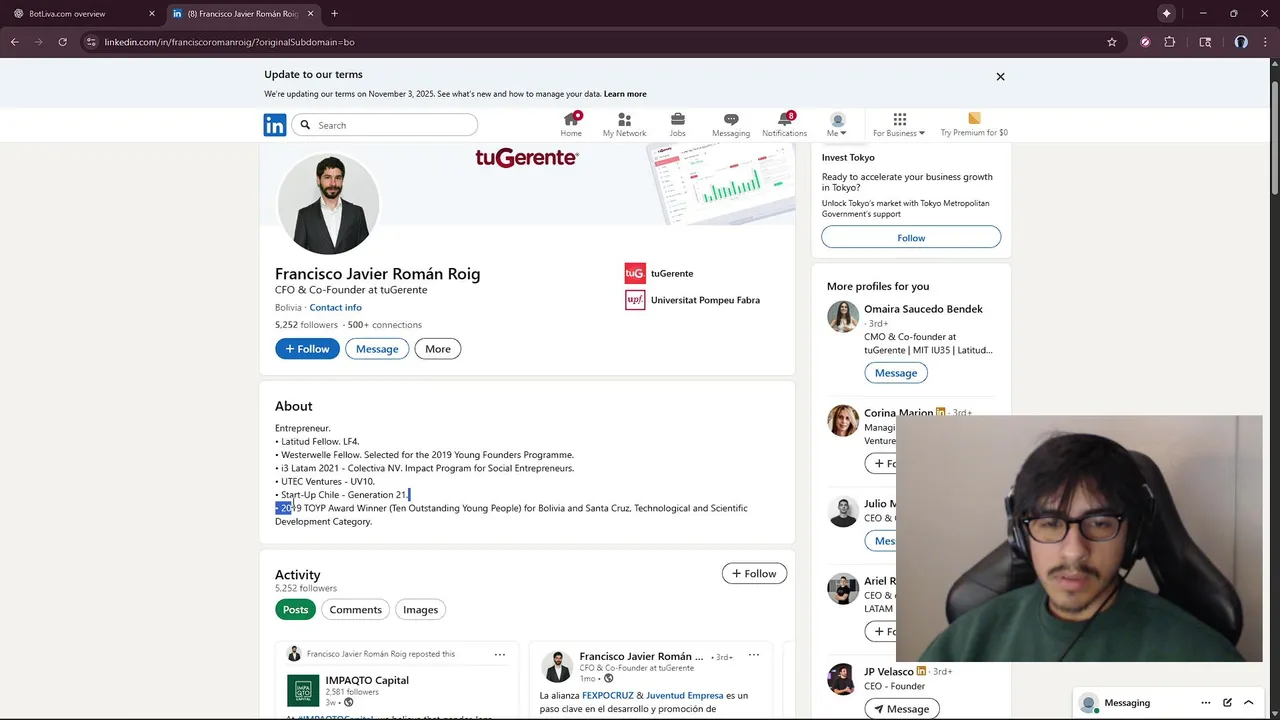Viewport: 1280px width, 720px height.
Task: Message JP Velasco
Action: 901,709
